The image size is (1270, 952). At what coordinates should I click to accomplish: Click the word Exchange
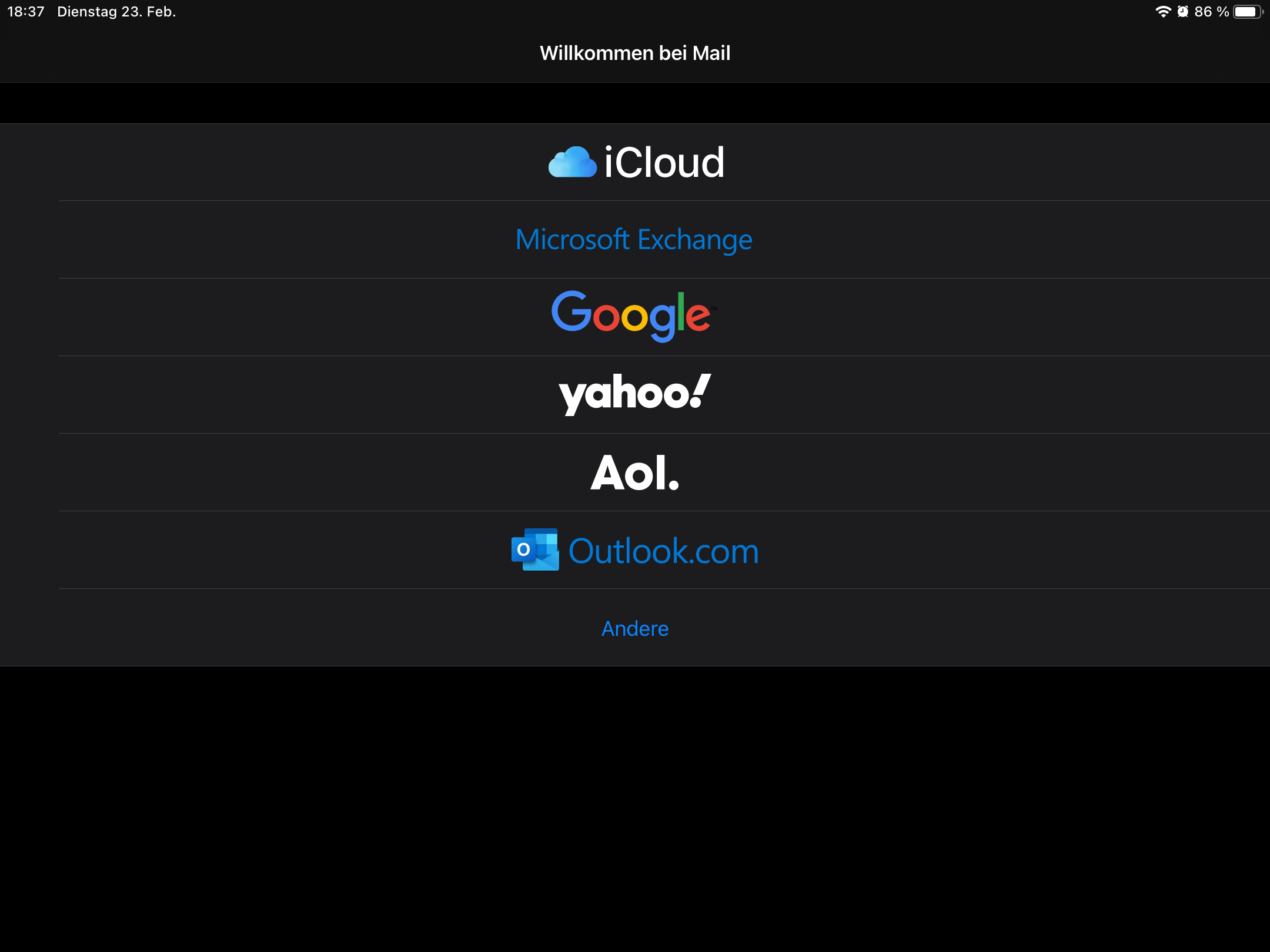click(x=695, y=240)
